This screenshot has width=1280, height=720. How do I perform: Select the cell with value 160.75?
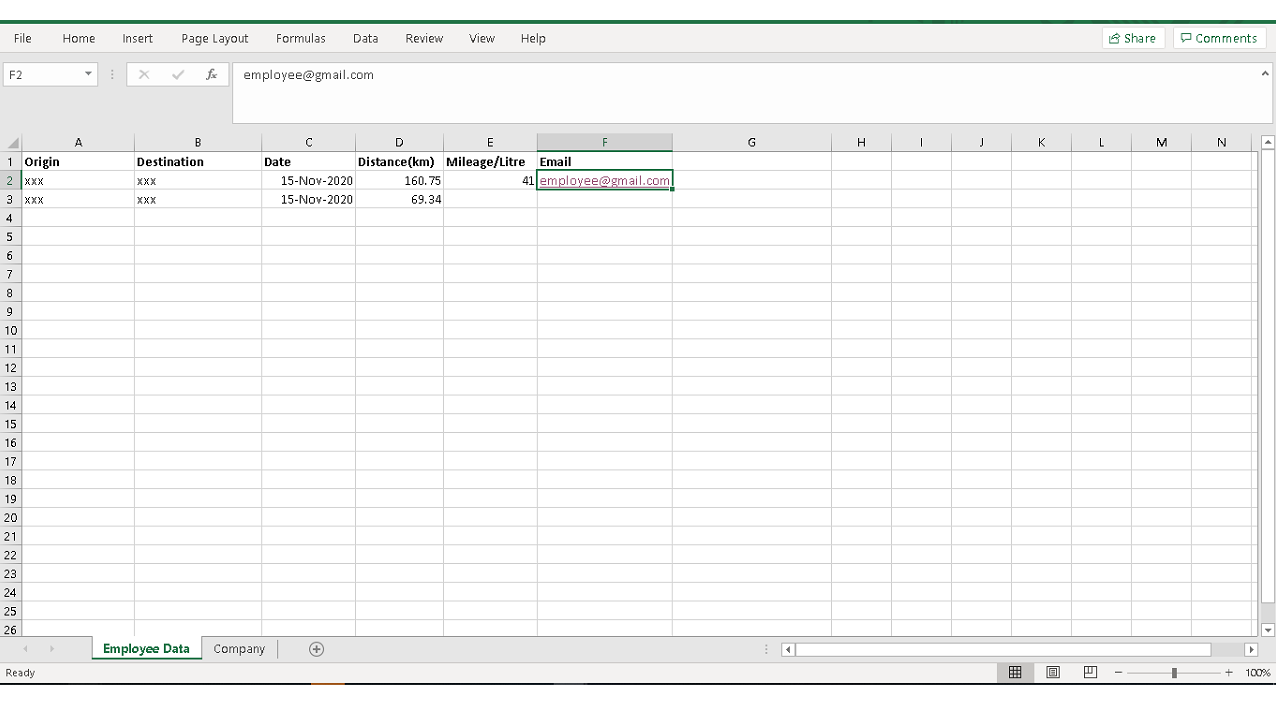[x=399, y=181]
